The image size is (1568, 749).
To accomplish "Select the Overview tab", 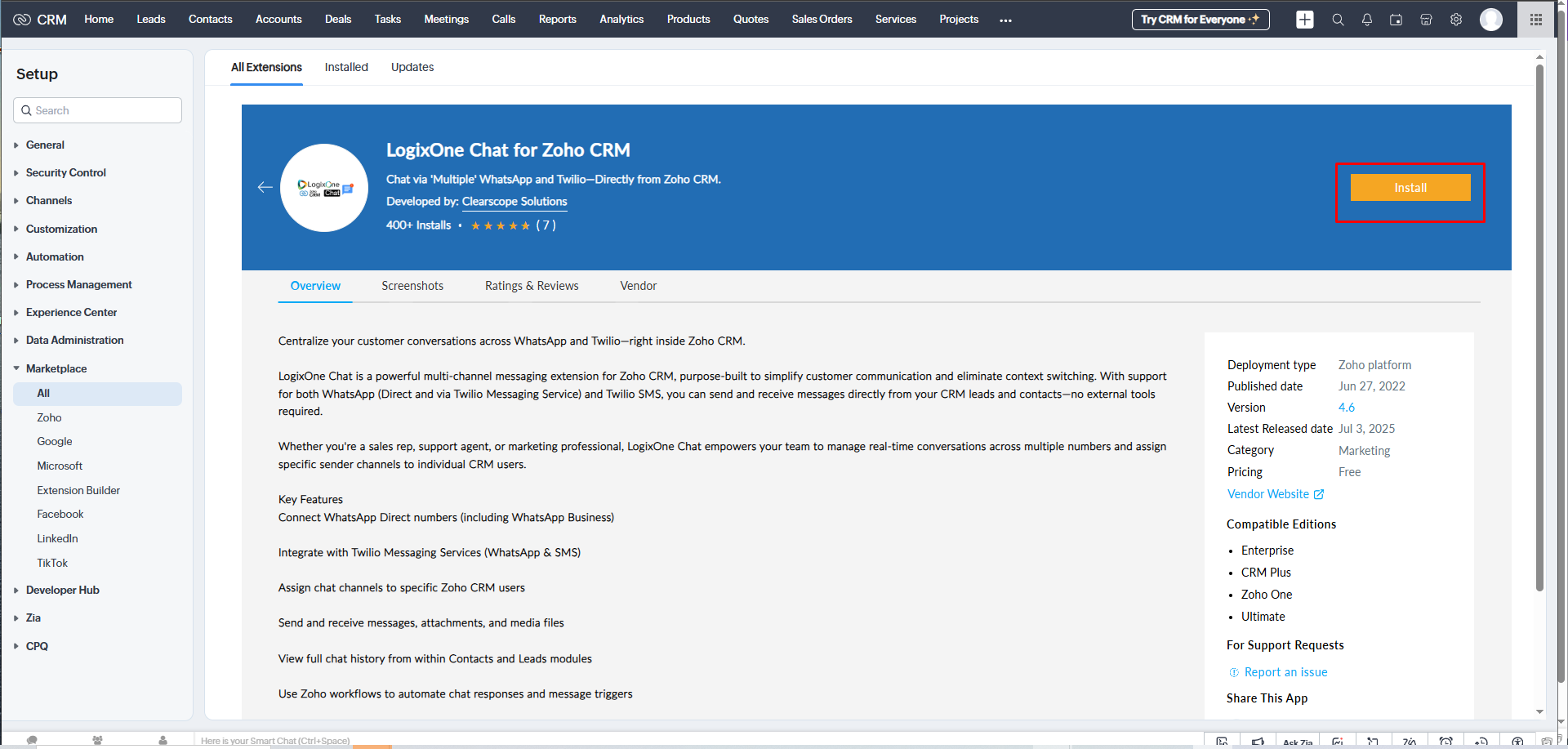I will (x=315, y=286).
